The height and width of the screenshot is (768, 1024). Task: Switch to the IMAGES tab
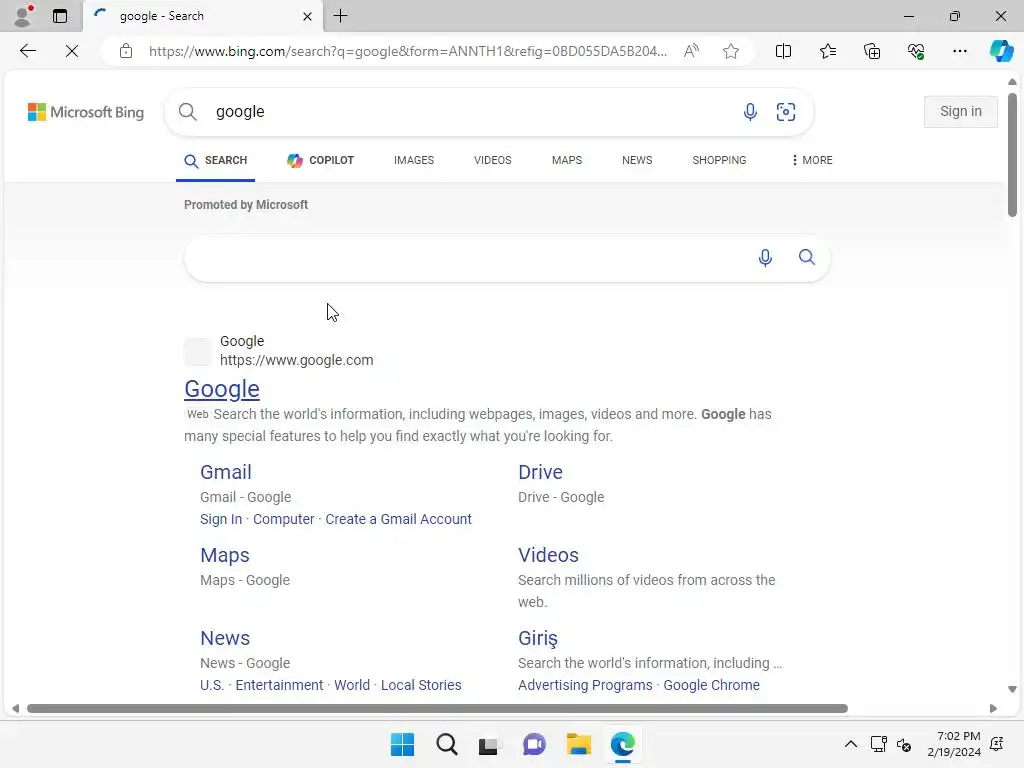click(x=413, y=161)
